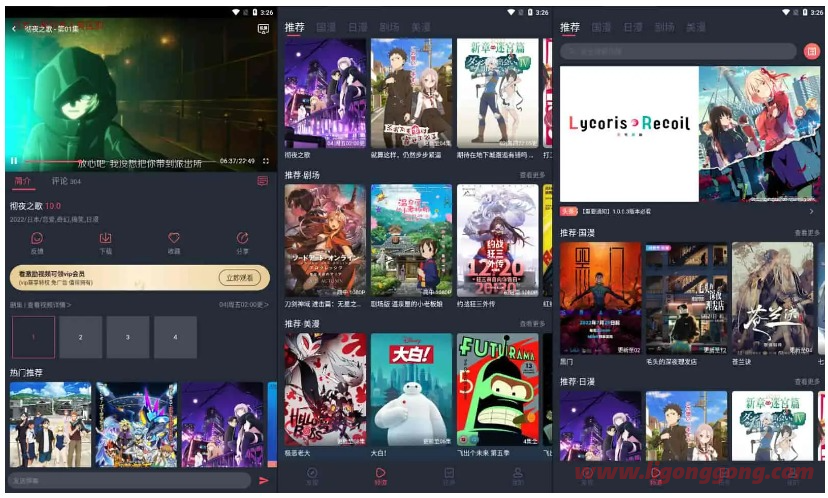Open the Lycoris Recoil banner
Screen dimensions: 828x498
click(691, 134)
